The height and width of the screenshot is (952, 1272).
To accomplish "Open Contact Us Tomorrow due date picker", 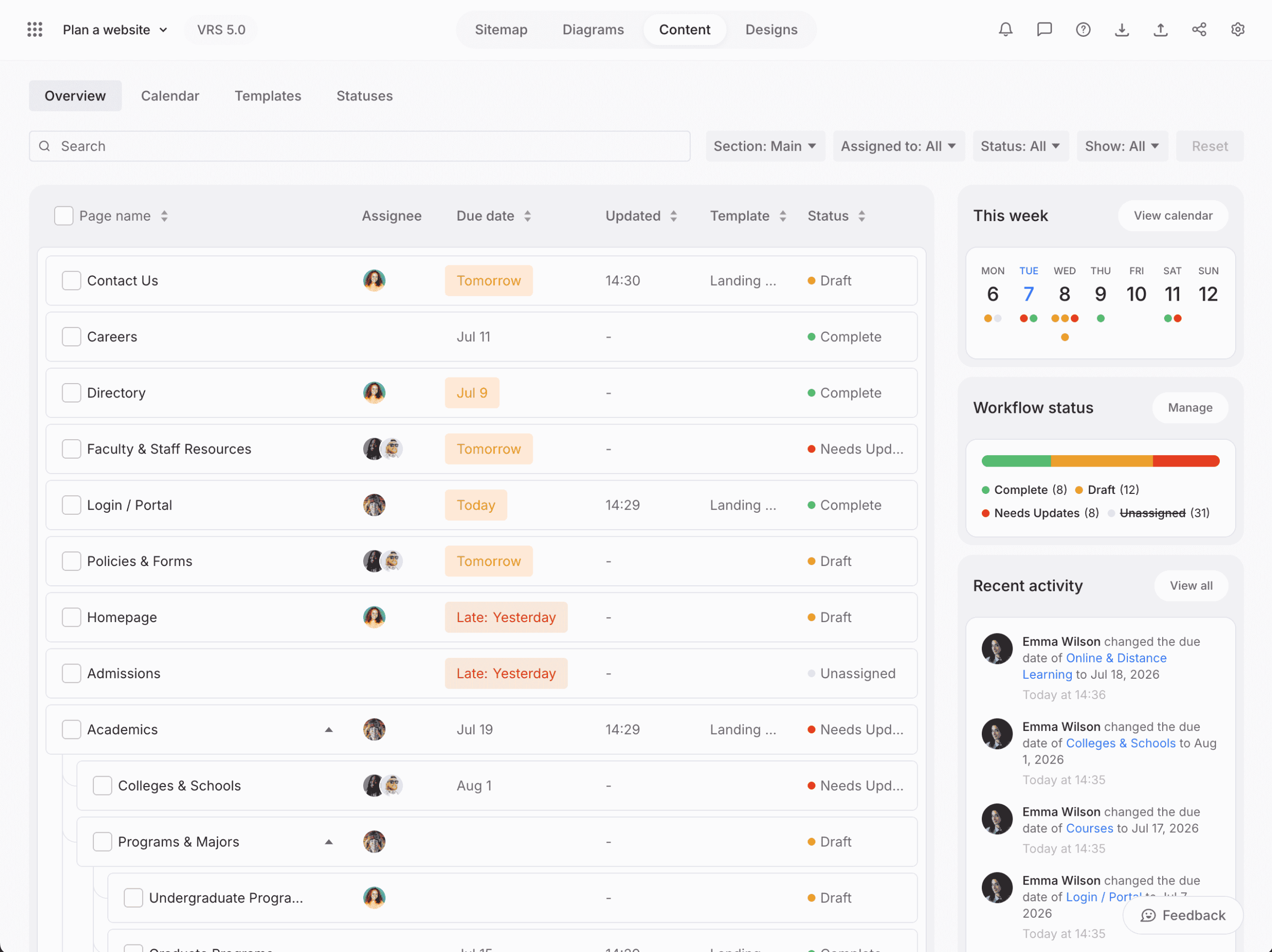I will click(488, 281).
